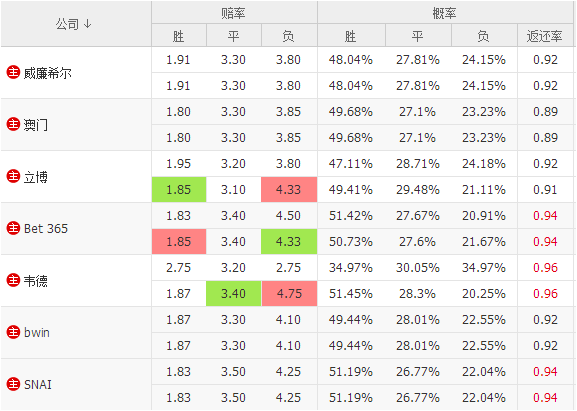Image resolution: width=577 pixels, height=411 pixels.
Task: Click the red highlighted 1.85 cell for Bet 365
Action: (179, 241)
